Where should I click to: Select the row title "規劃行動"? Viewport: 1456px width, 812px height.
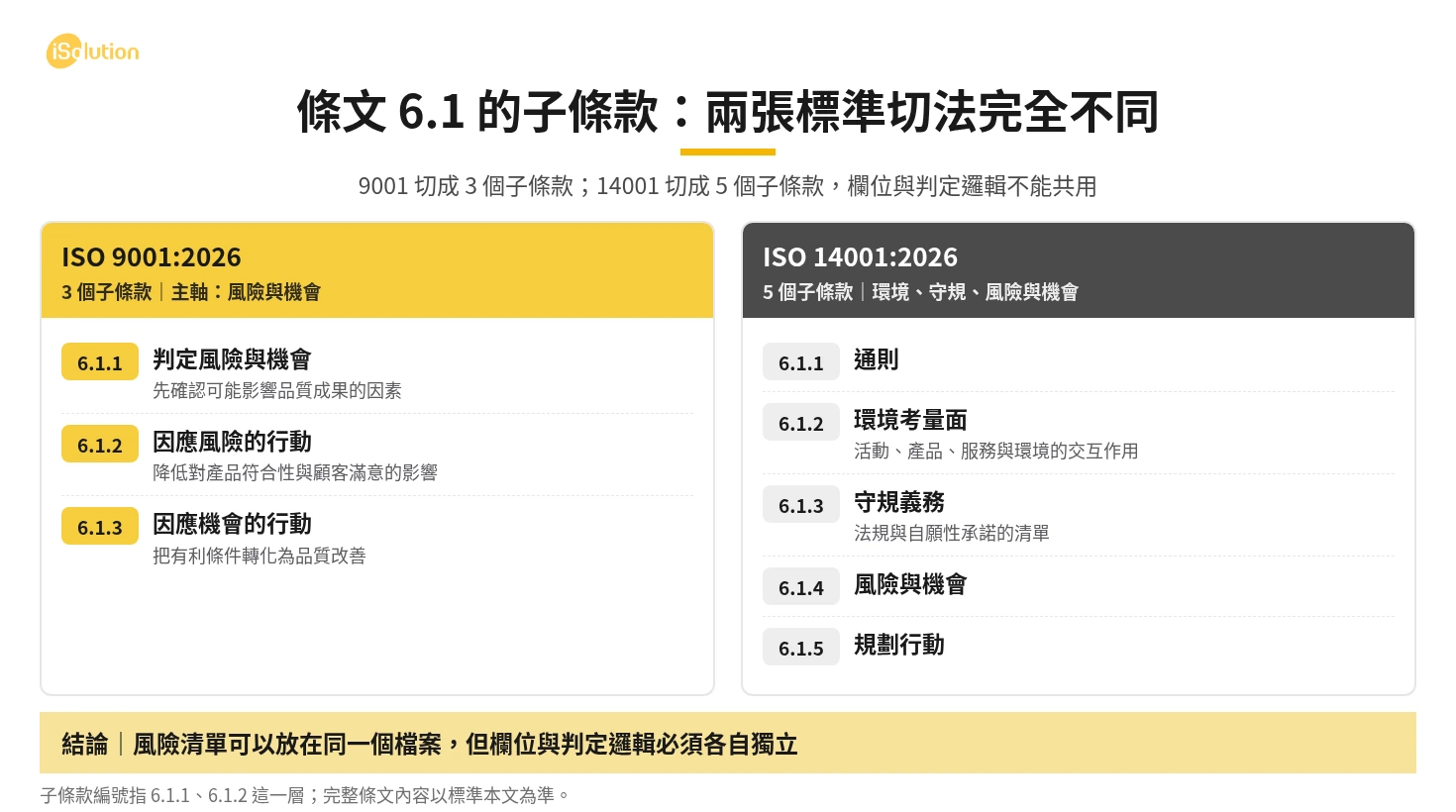899,645
